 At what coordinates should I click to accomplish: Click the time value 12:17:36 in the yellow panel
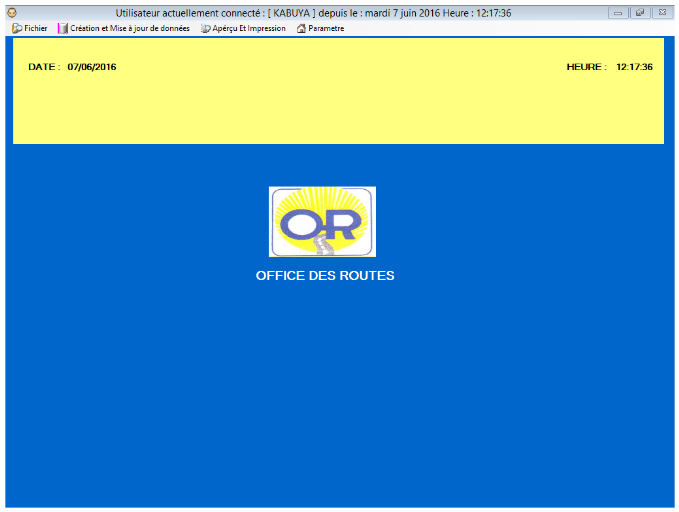(x=634, y=67)
